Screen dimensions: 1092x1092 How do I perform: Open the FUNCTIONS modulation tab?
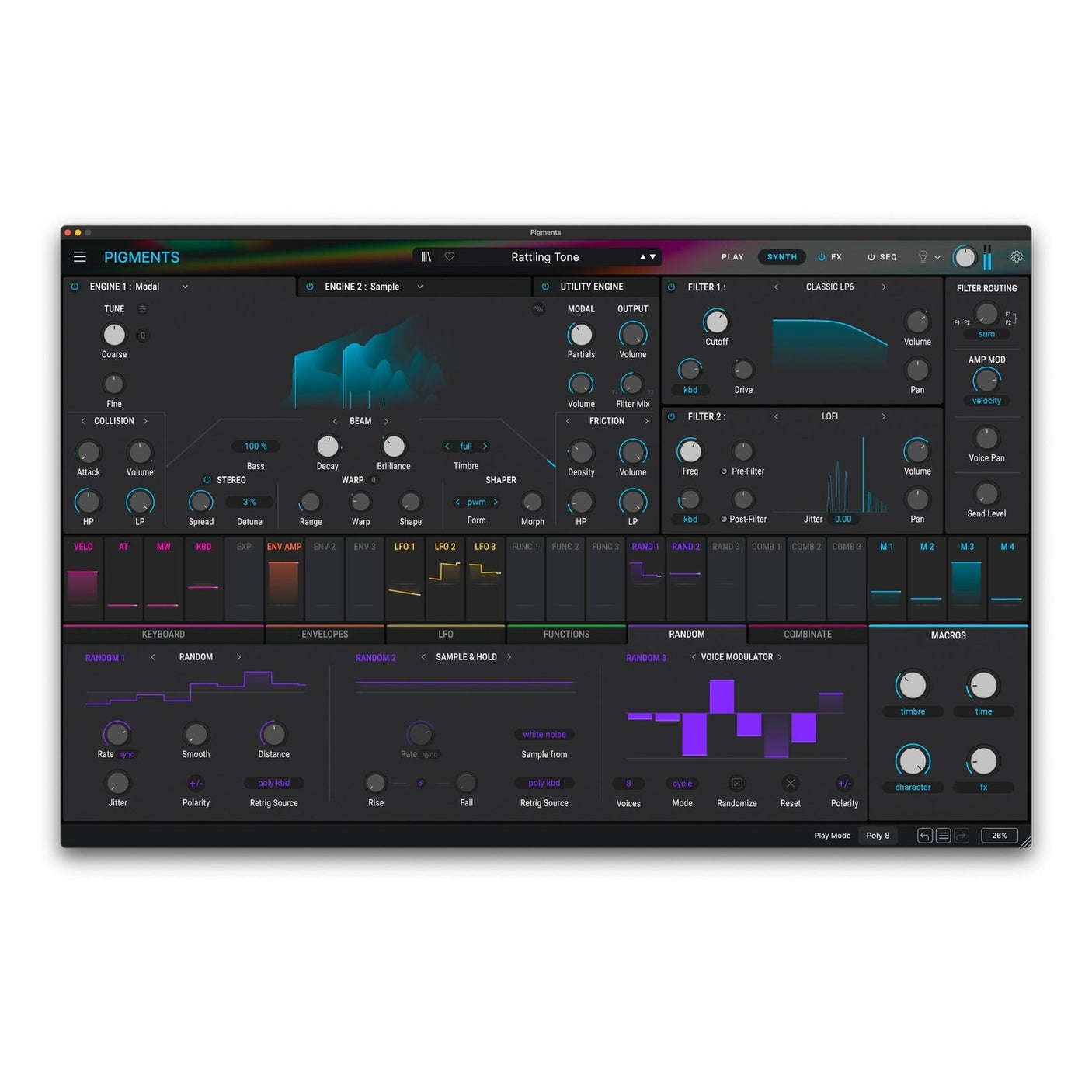pyautogui.click(x=566, y=634)
